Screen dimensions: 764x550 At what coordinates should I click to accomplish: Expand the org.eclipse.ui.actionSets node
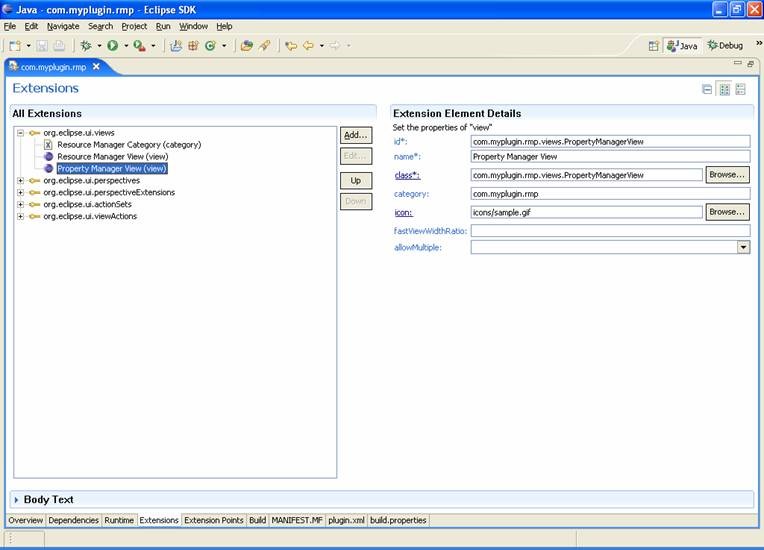click(20, 204)
